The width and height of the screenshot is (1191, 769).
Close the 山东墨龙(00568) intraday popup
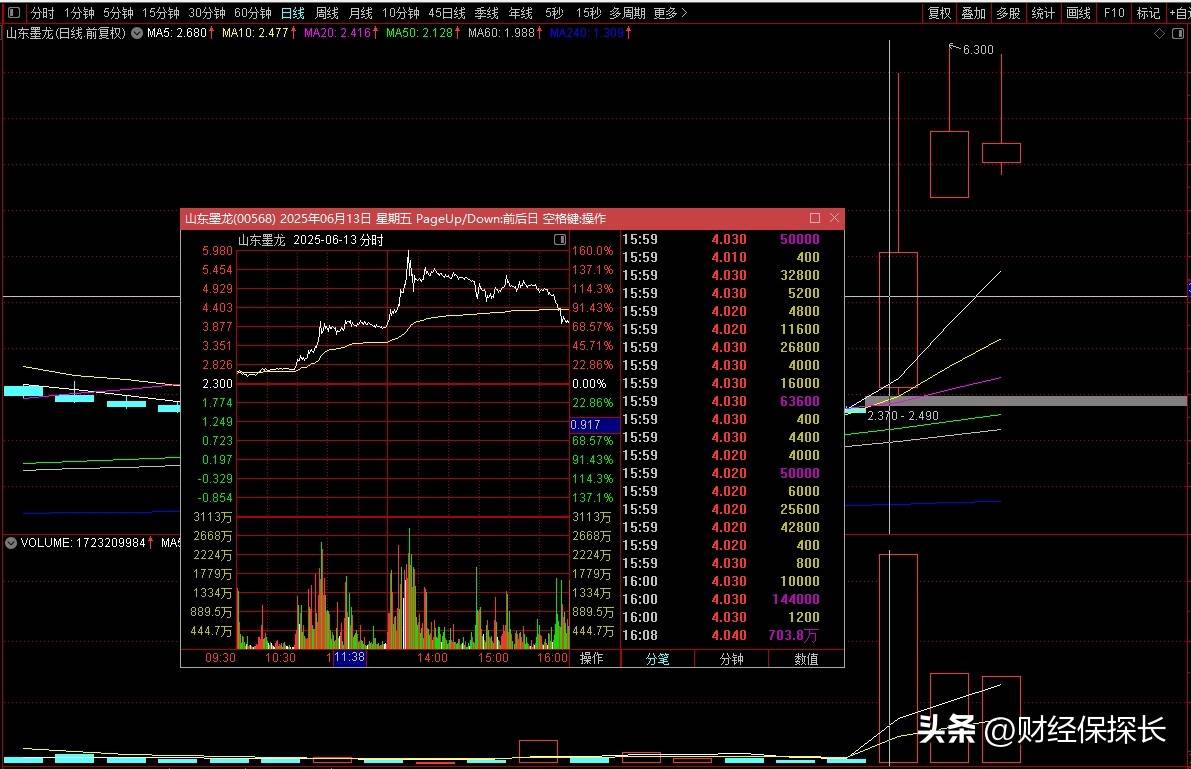pos(834,218)
